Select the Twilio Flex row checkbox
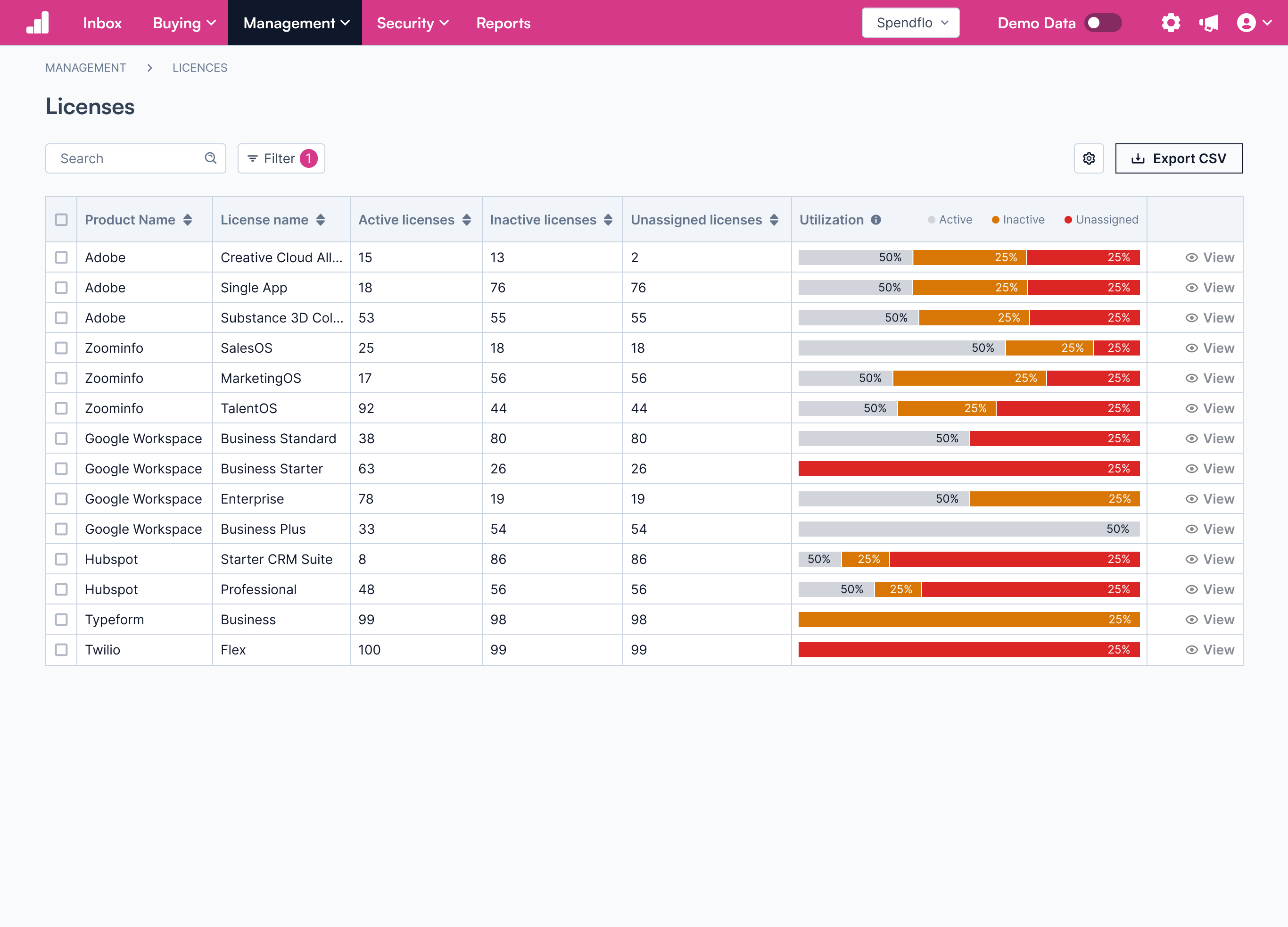Viewport: 1288px width, 927px height. [x=61, y=649]
